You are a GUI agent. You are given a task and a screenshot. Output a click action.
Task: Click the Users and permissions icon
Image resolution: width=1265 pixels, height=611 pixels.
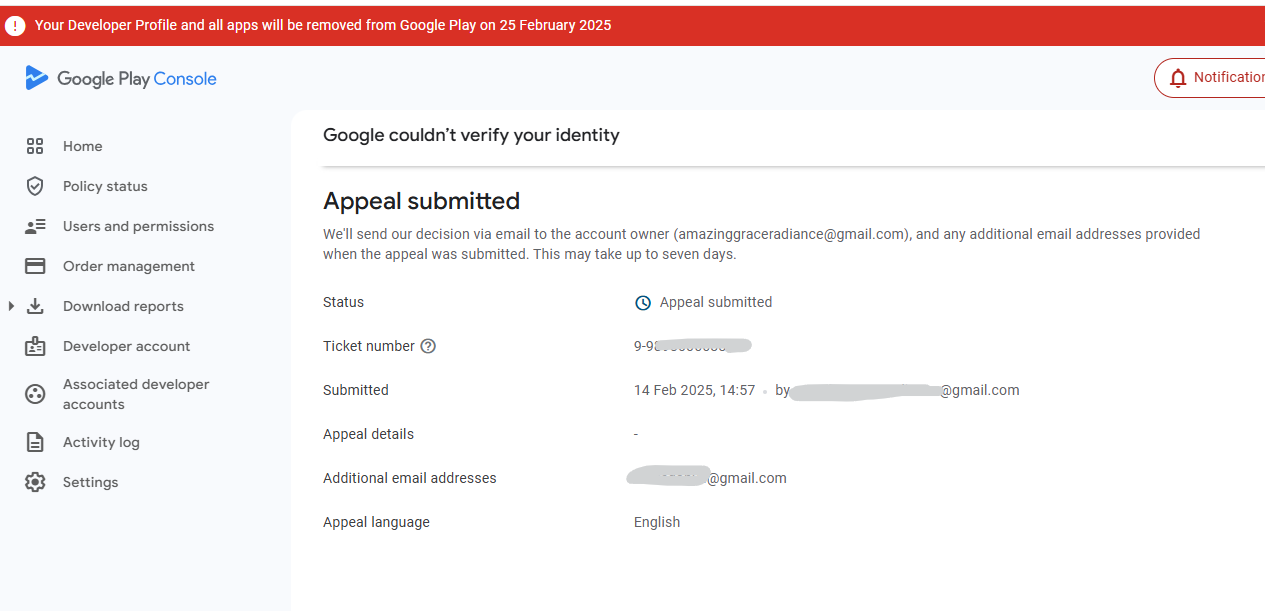point(35,226)
